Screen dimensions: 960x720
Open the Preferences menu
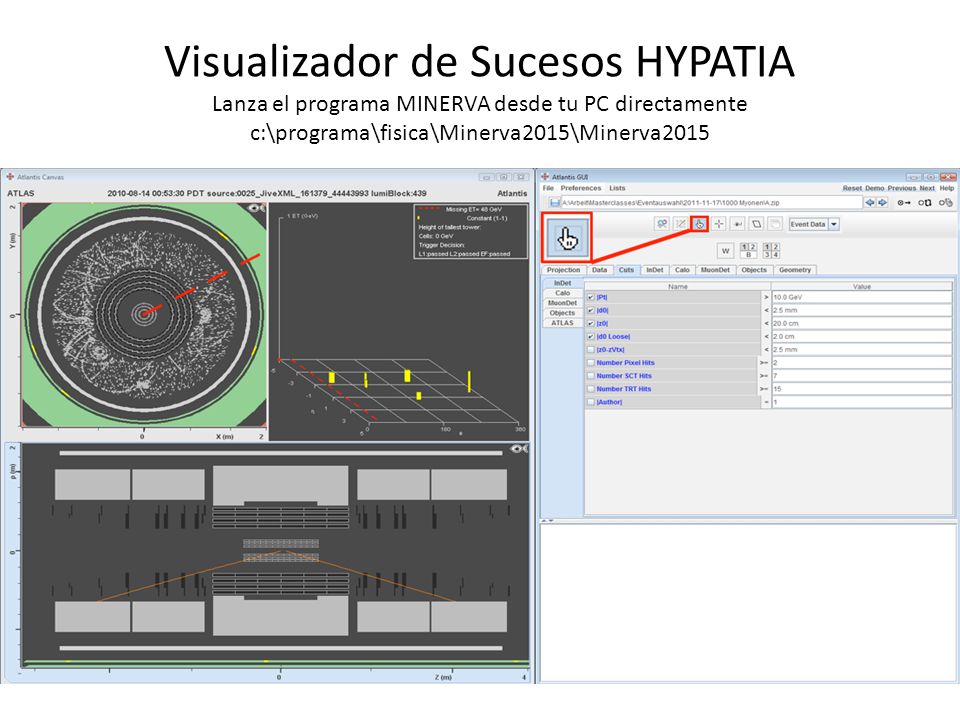click(x=580, y=188)
